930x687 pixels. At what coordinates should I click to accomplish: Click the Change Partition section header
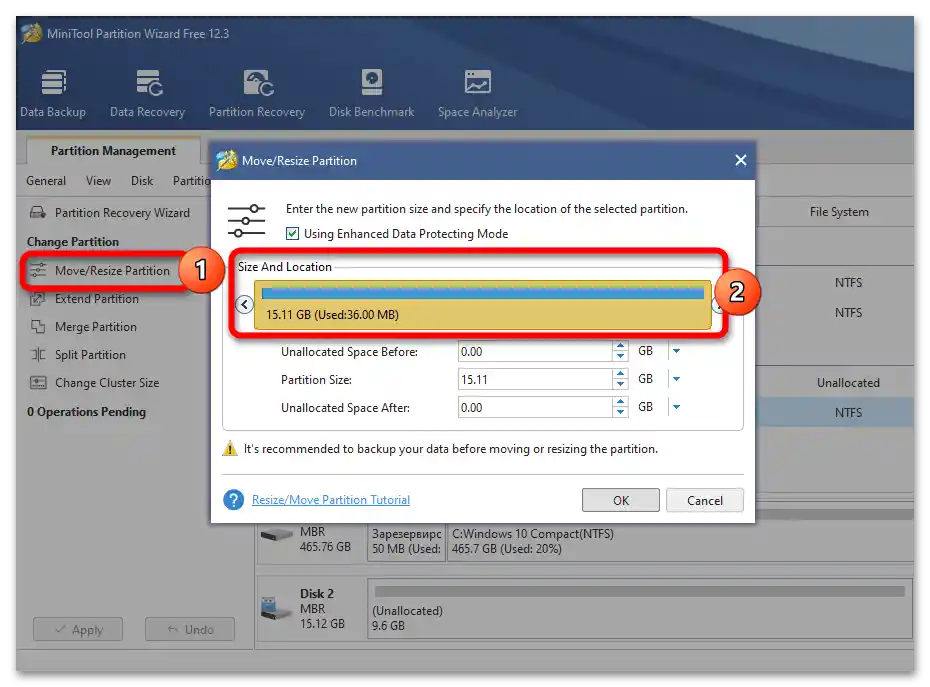tap(72, 242)
